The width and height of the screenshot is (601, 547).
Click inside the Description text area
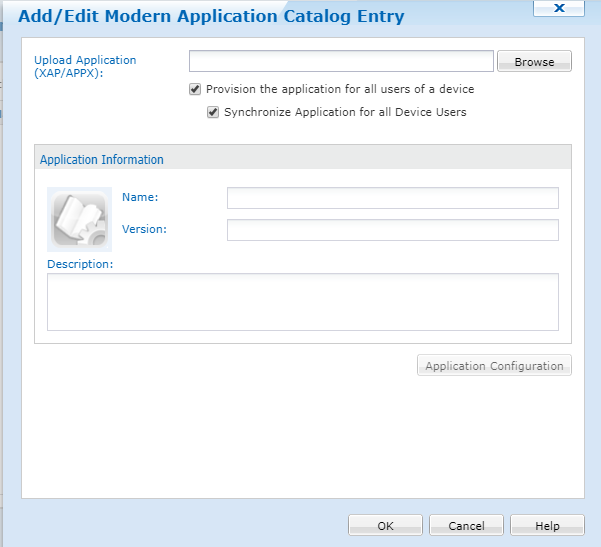(302, 302)
